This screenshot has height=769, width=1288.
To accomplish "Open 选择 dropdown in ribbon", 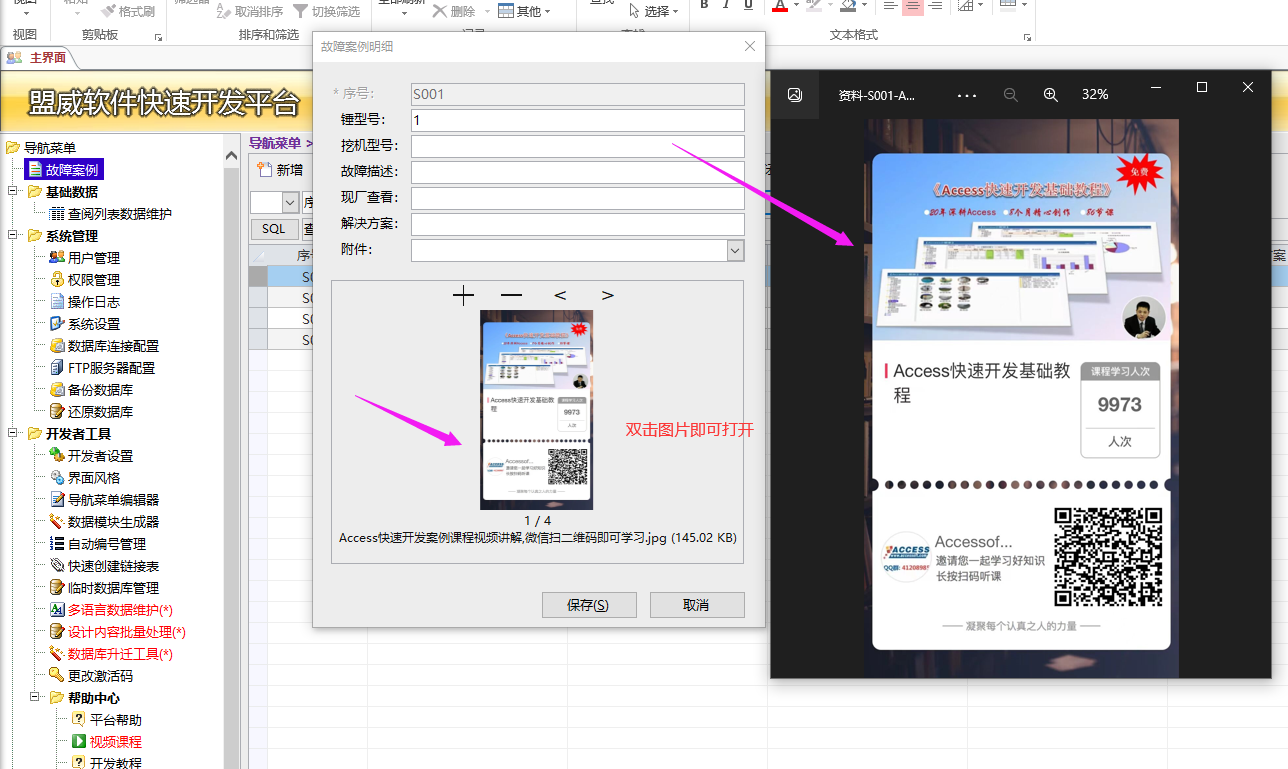I will coord(655,11).
